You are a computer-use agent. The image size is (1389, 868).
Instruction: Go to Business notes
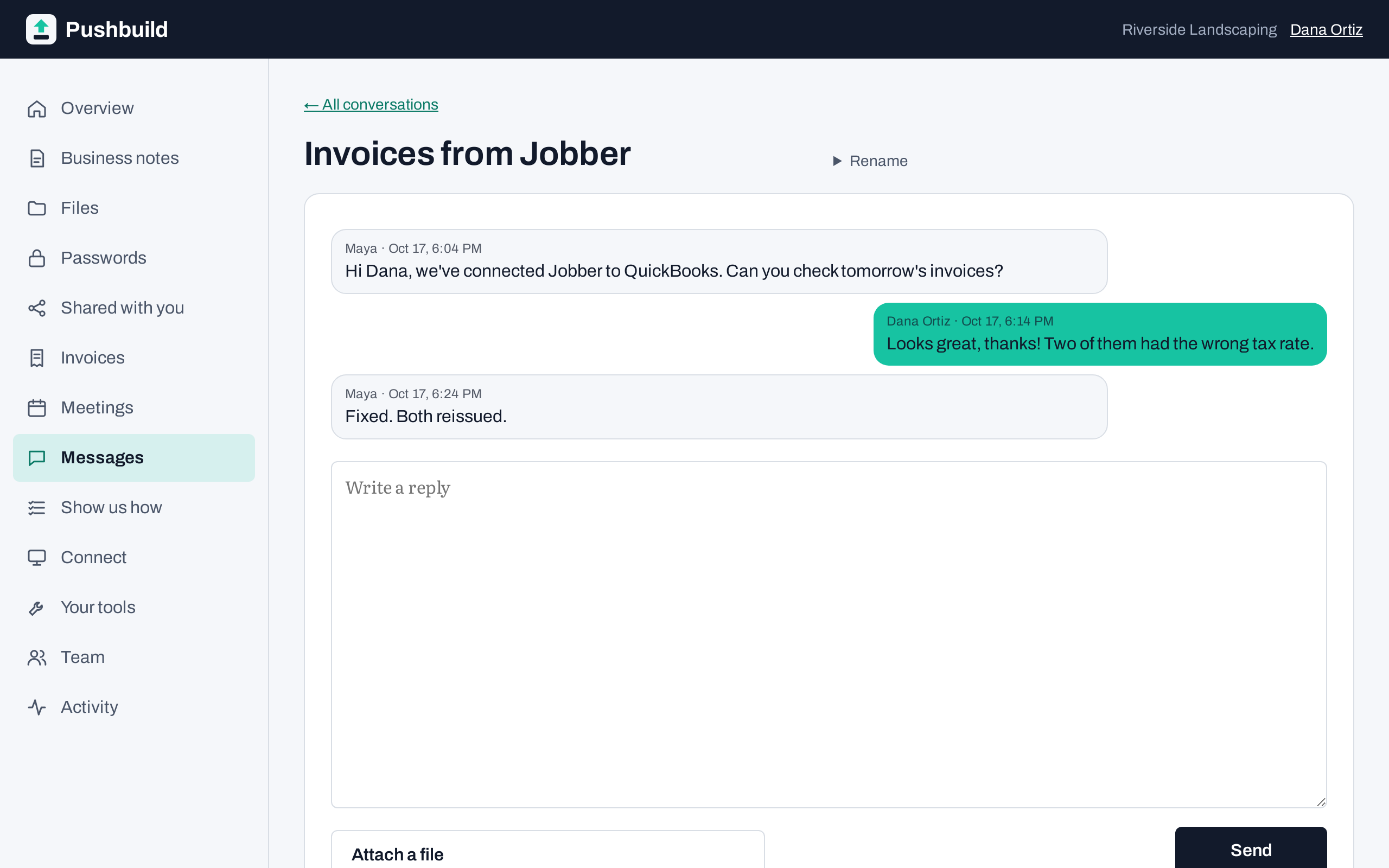coord(133,158)
